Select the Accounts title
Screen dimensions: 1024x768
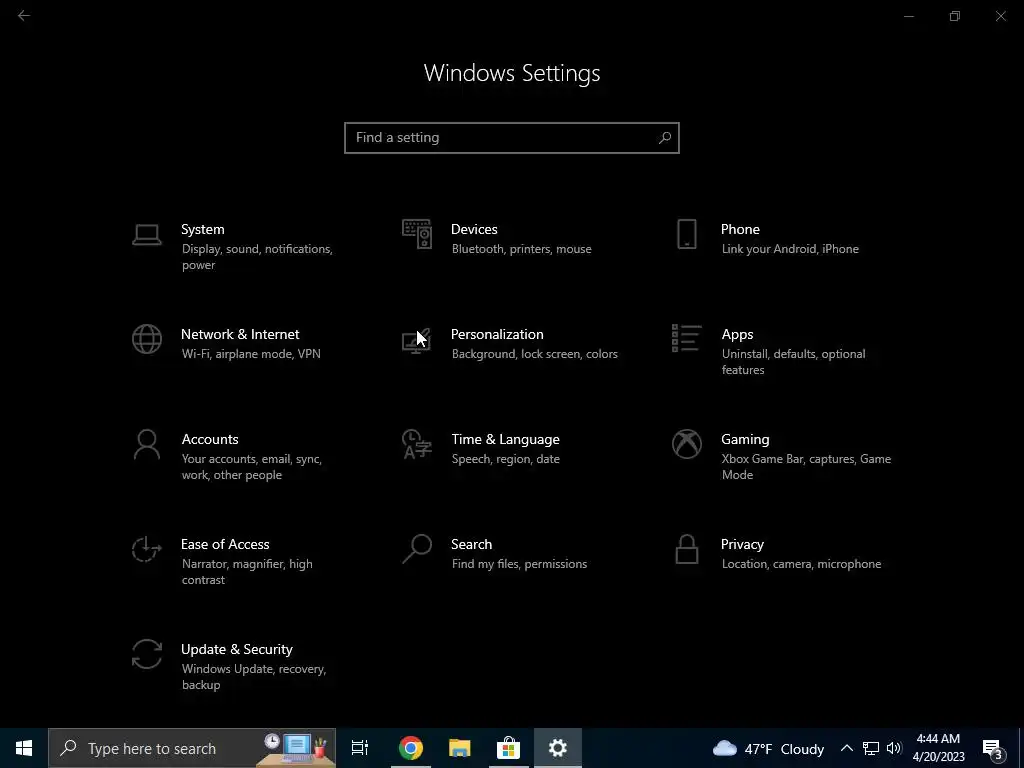point(210,440)
